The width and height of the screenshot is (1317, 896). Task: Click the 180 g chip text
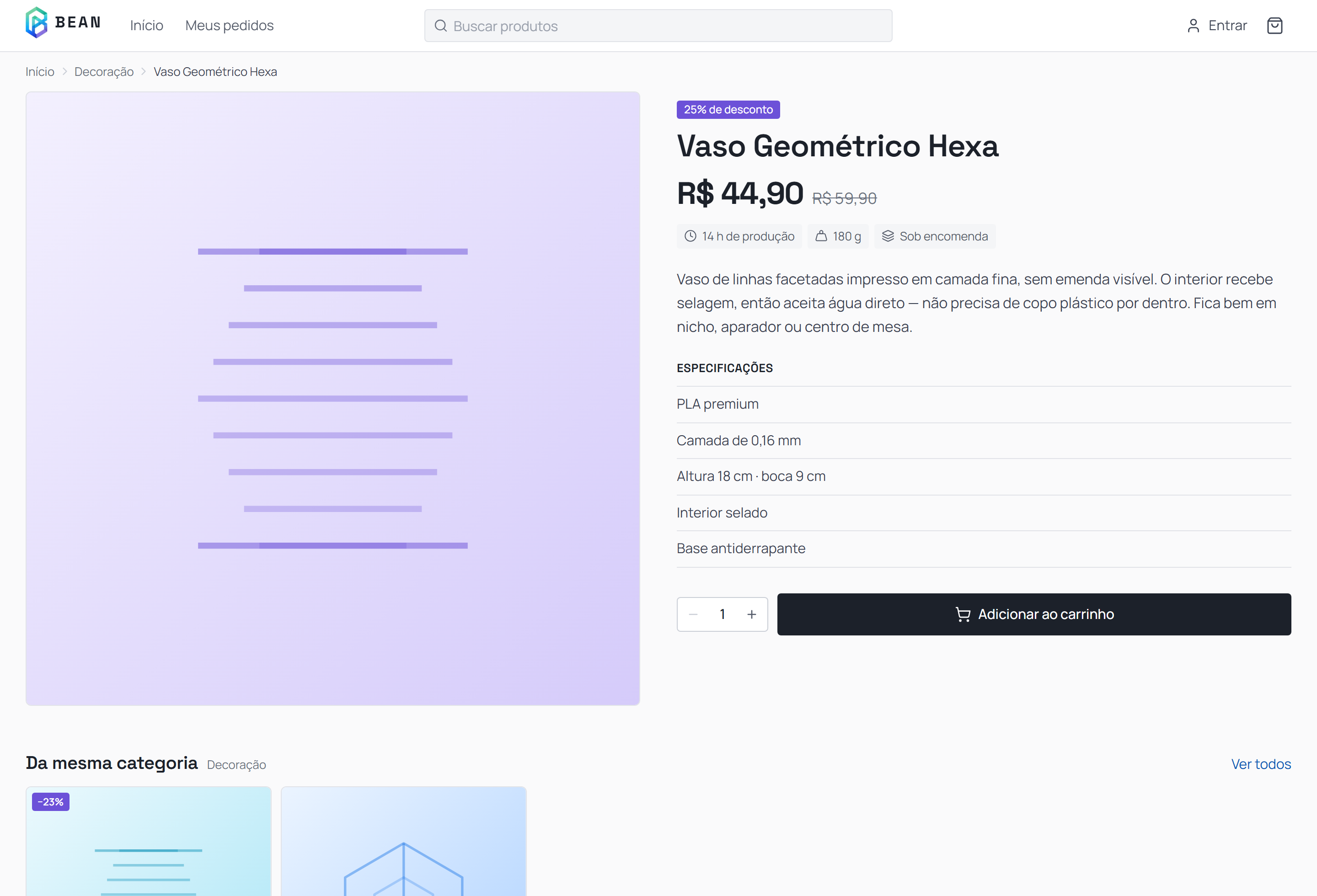(846, 236)
